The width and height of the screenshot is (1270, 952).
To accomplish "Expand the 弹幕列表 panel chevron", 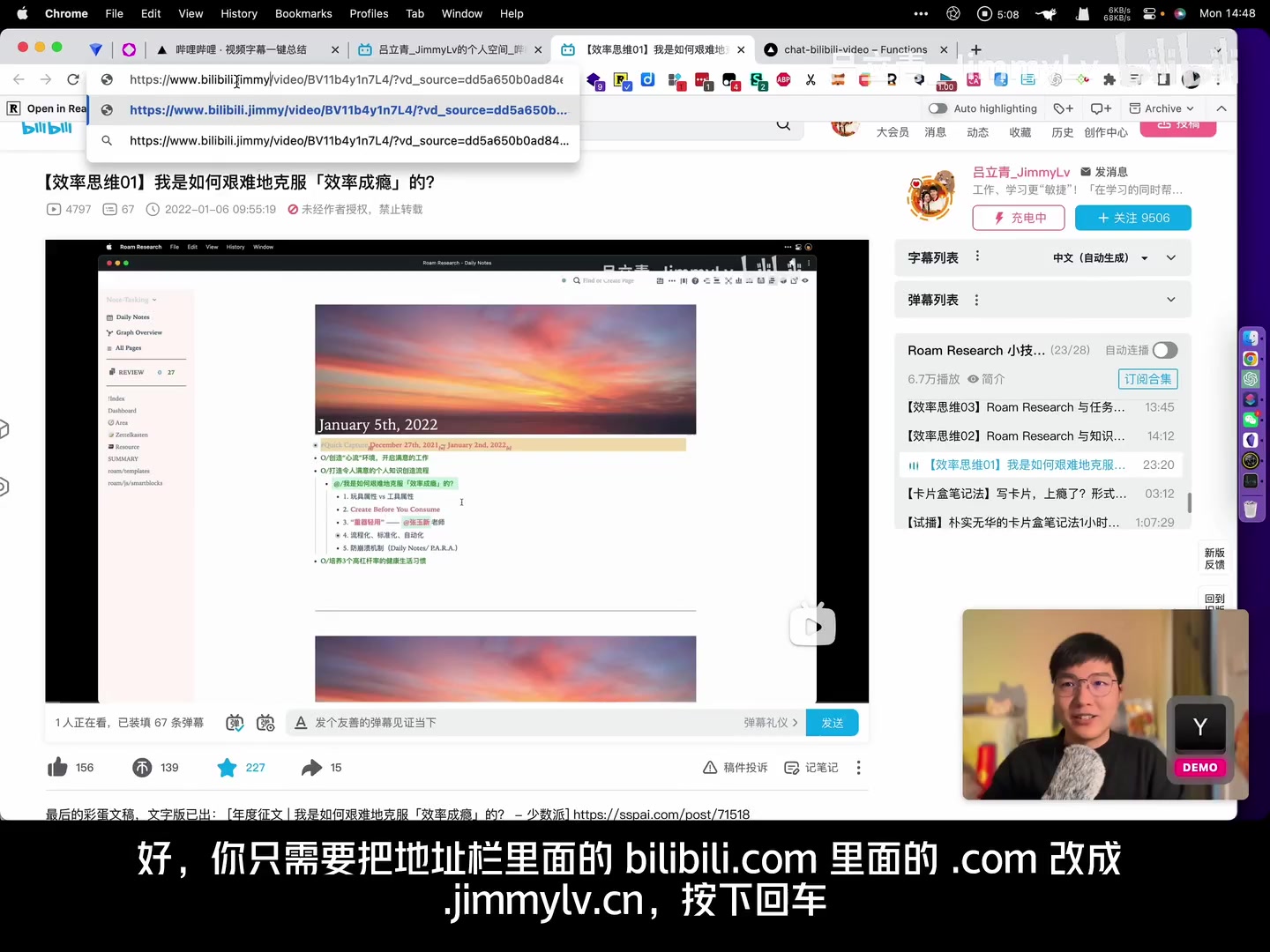I will pos(1171,300).
